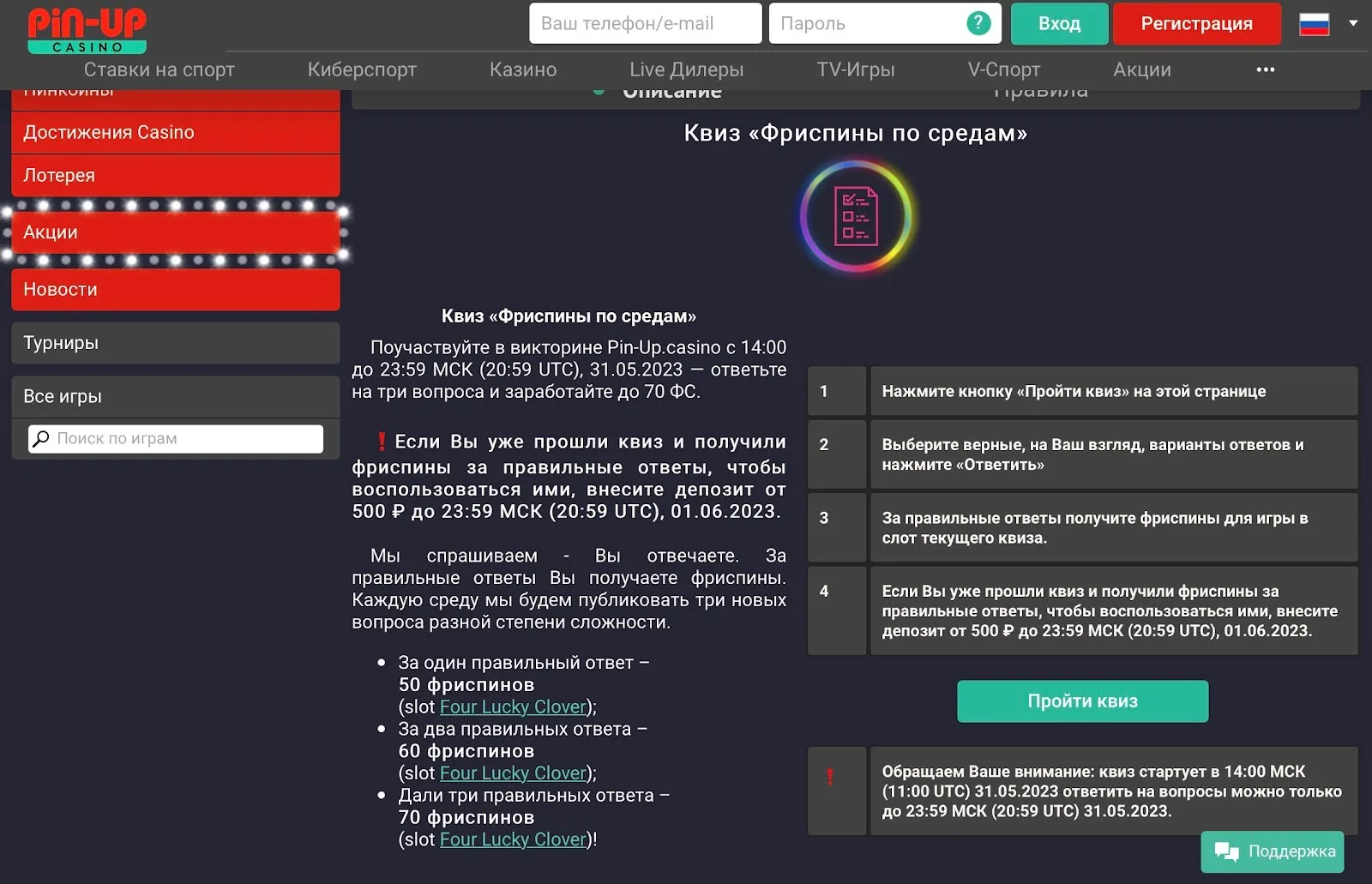Screen dimensions: 1372x884
Task: Open Four Lucky Clover link under 70 фриспинов
Action: [513, 839]
